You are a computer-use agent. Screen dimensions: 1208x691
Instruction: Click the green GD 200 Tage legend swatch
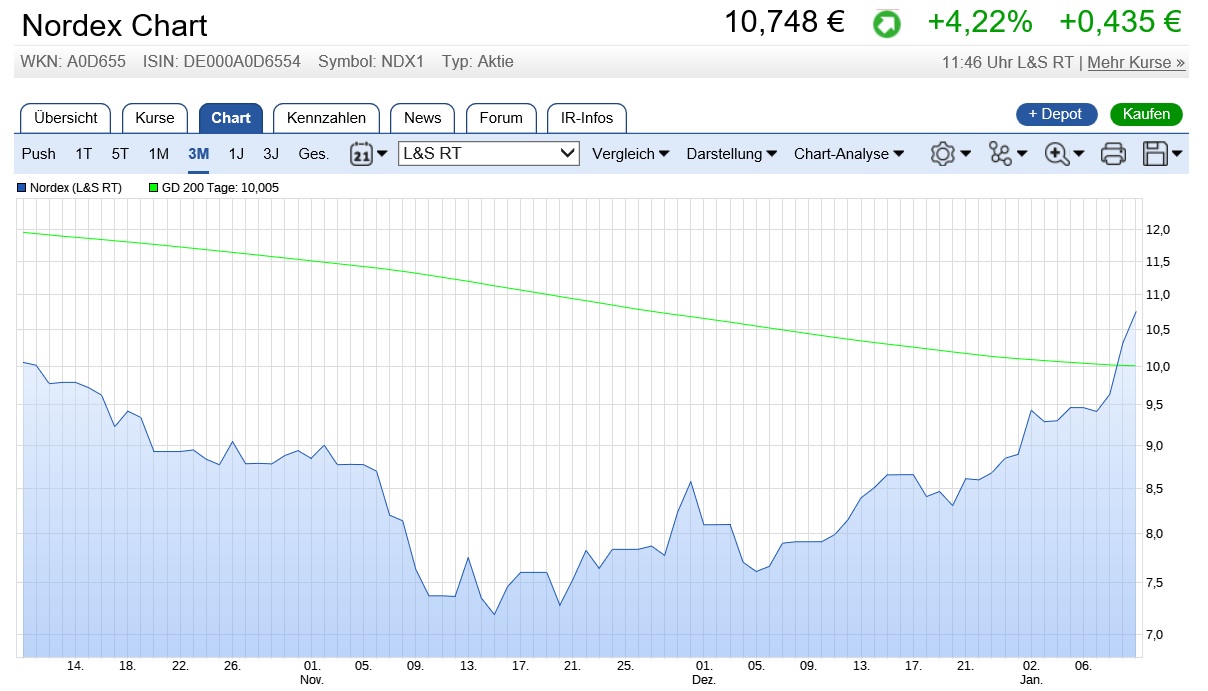tap(153, 188)
